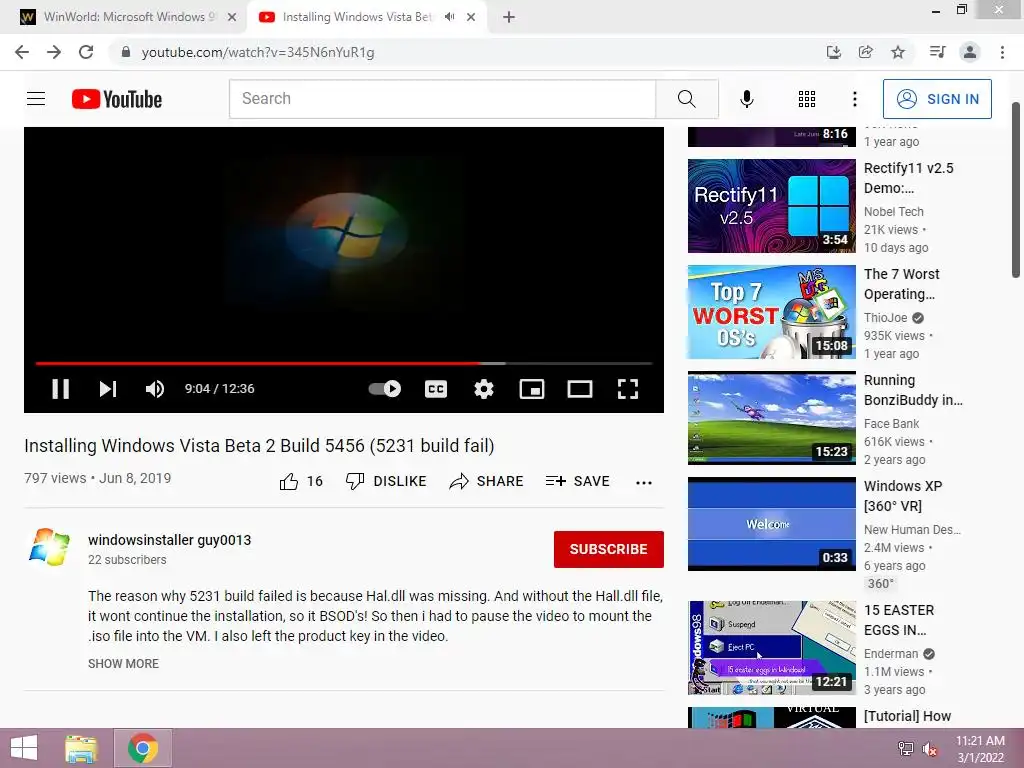This screenshot has width=1024, height=768.
Task: Open the taskbar clock and date
Action: (980, 749)
